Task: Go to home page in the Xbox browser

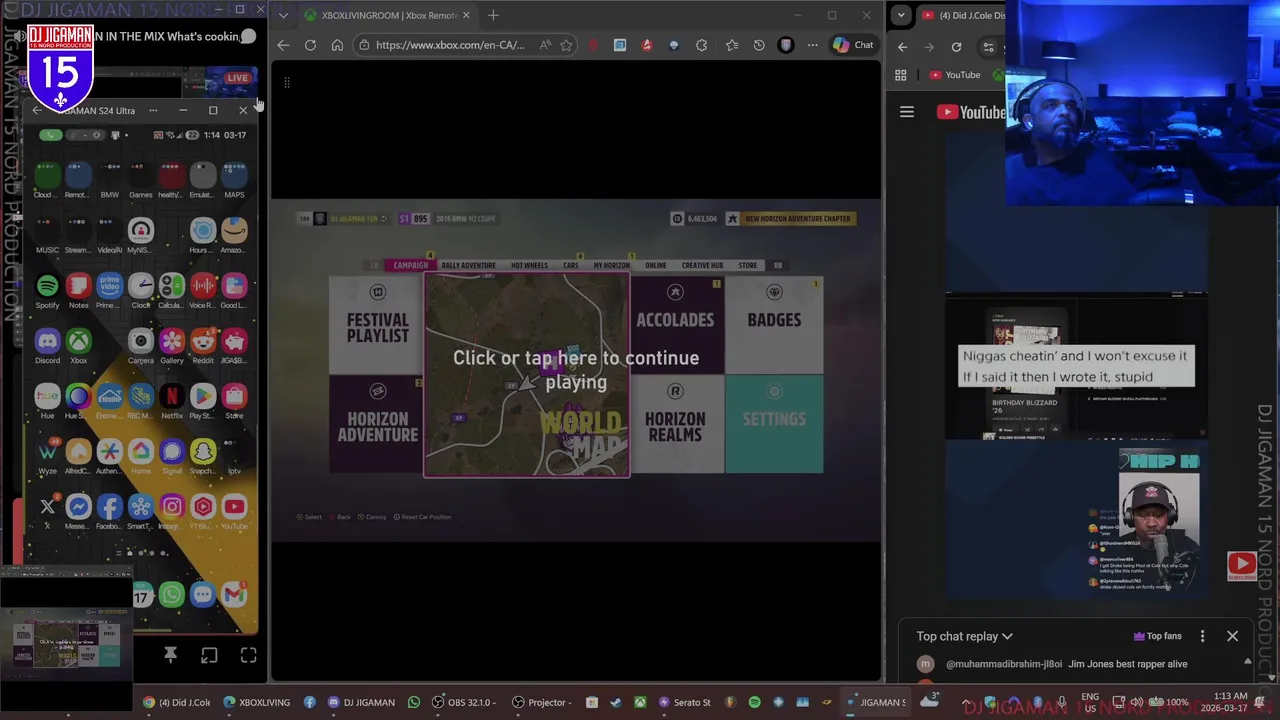Action: tap(337, 45)
